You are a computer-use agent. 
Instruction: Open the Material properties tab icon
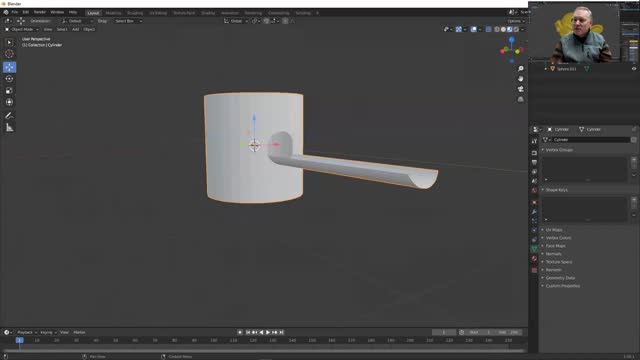tap(534, 258)
